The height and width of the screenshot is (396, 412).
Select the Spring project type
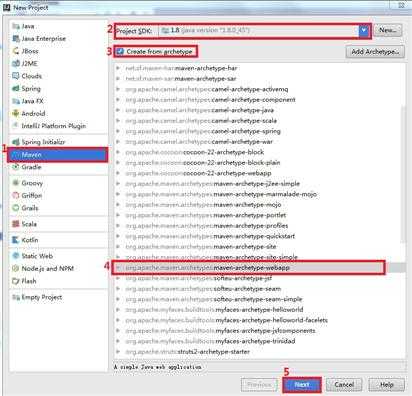tap(58, 88)
